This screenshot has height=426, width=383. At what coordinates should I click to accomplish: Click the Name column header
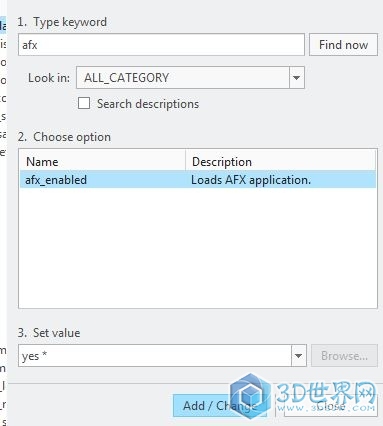tap(102, 162)
